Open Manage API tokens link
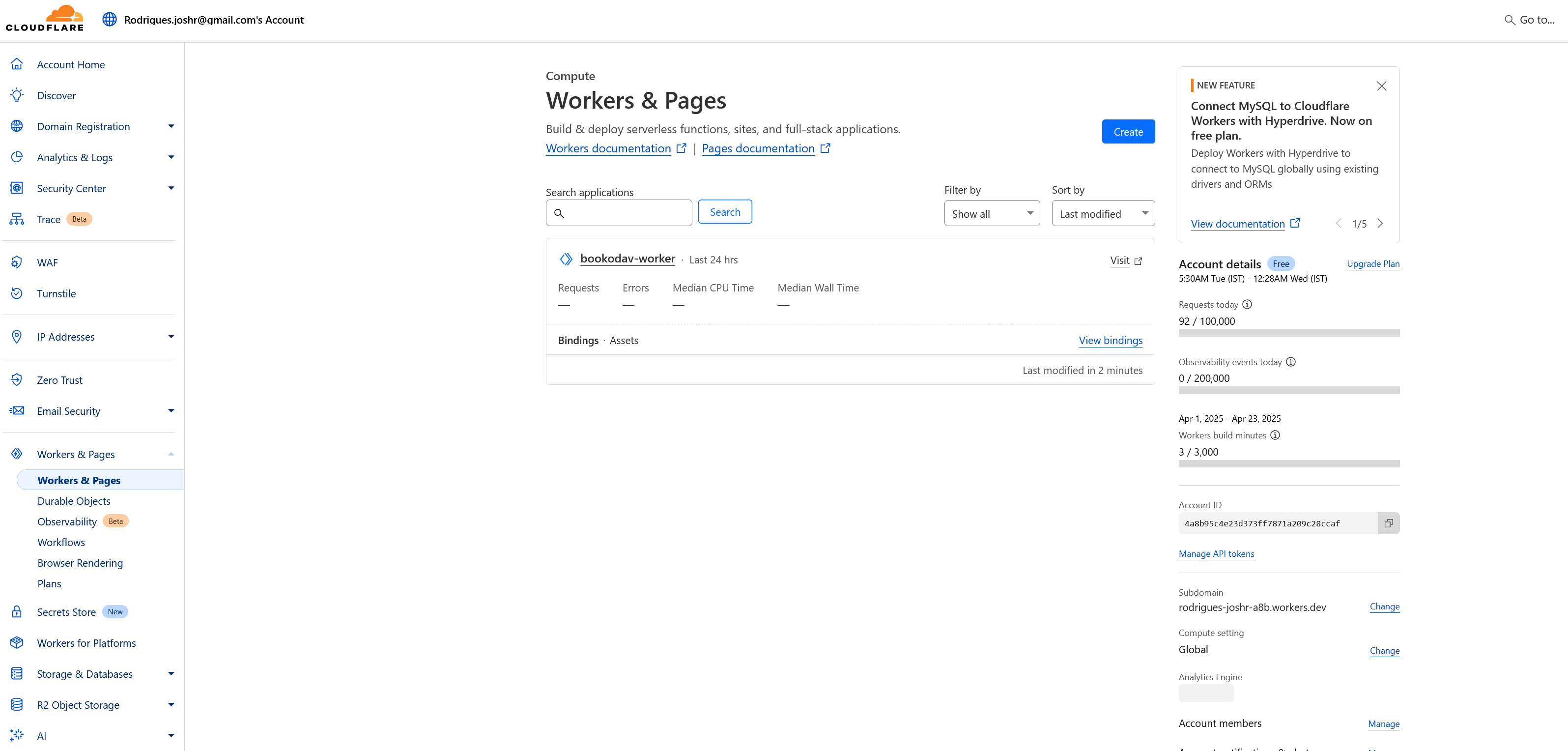This screenshot has width=1568, height=751. 1216,554
